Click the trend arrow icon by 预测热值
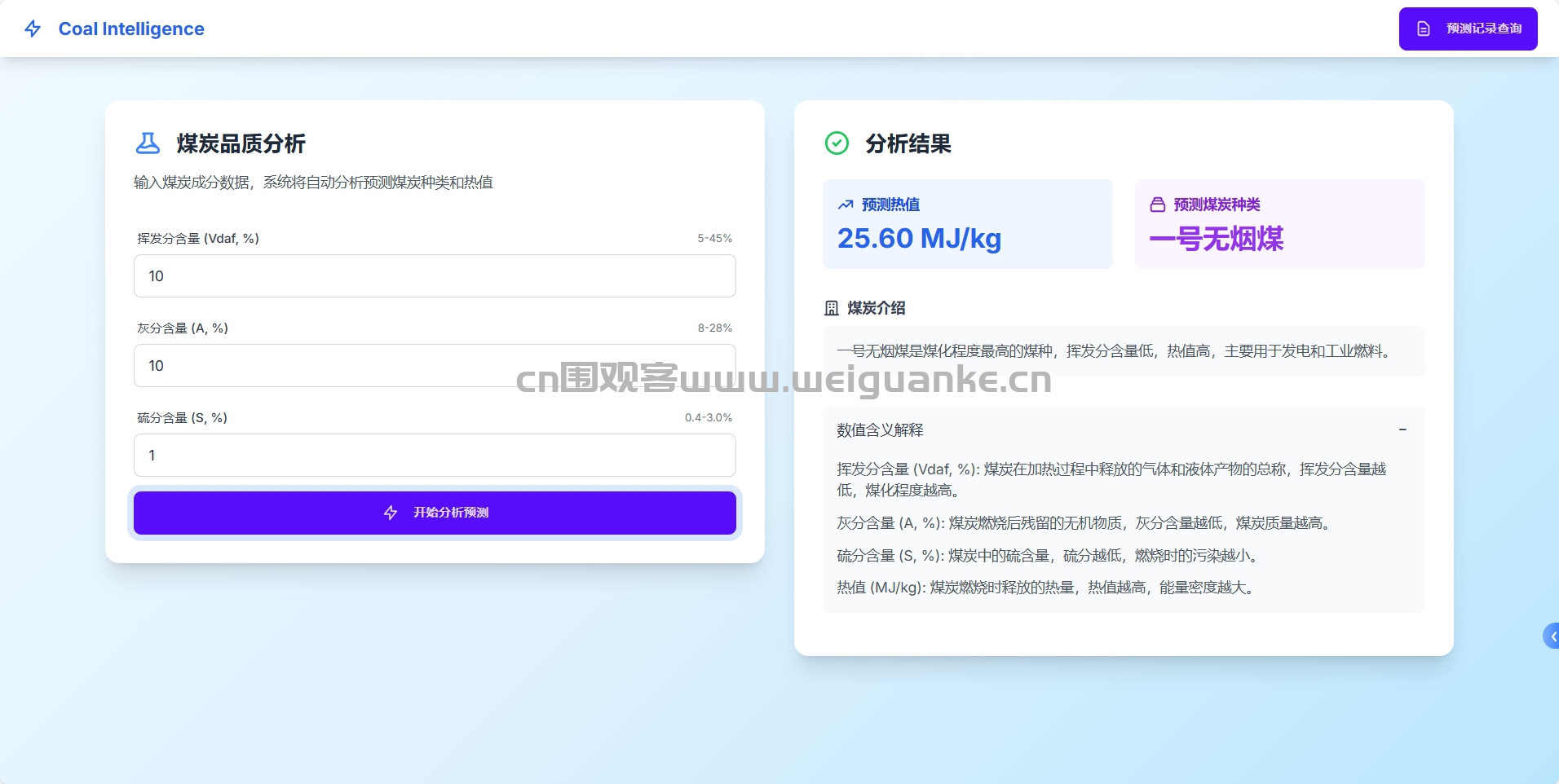This screenshot has height=784, width=1559. pos(846,205)
